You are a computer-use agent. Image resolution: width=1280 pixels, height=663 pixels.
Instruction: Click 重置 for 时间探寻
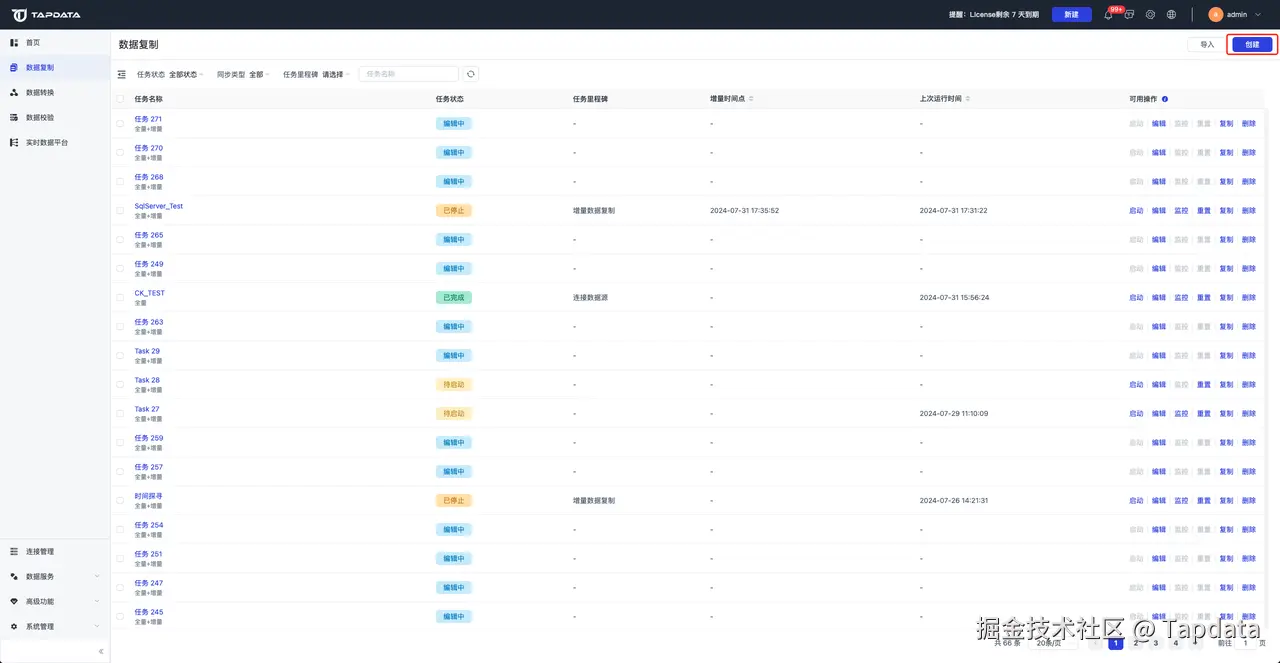click(x=1204, y=501)
